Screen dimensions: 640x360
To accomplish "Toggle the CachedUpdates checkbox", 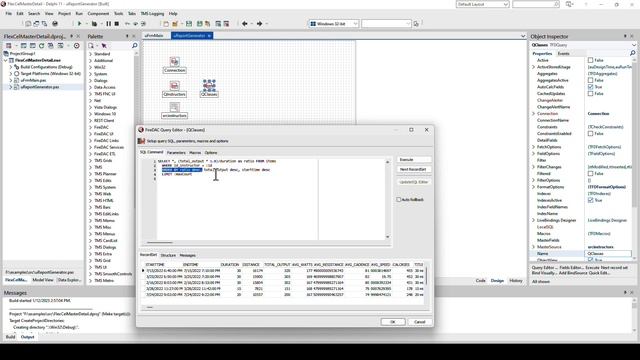I will [x=590, y=93].
